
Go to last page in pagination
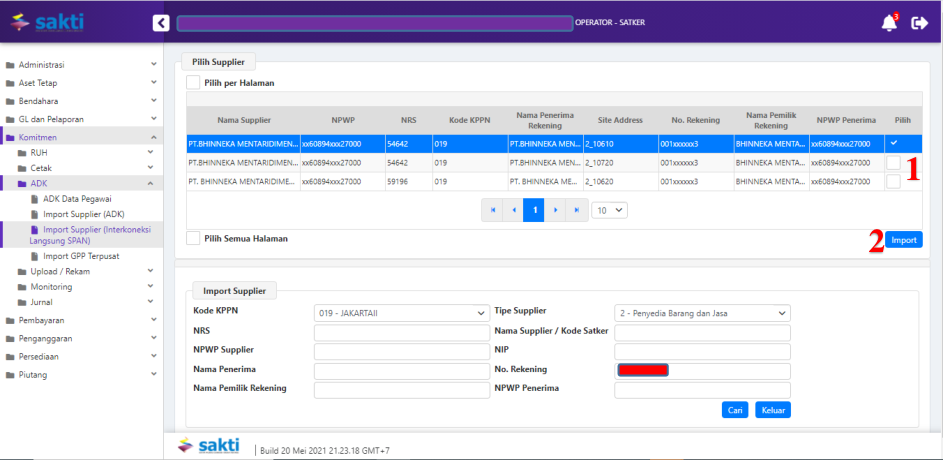(577, 210)
